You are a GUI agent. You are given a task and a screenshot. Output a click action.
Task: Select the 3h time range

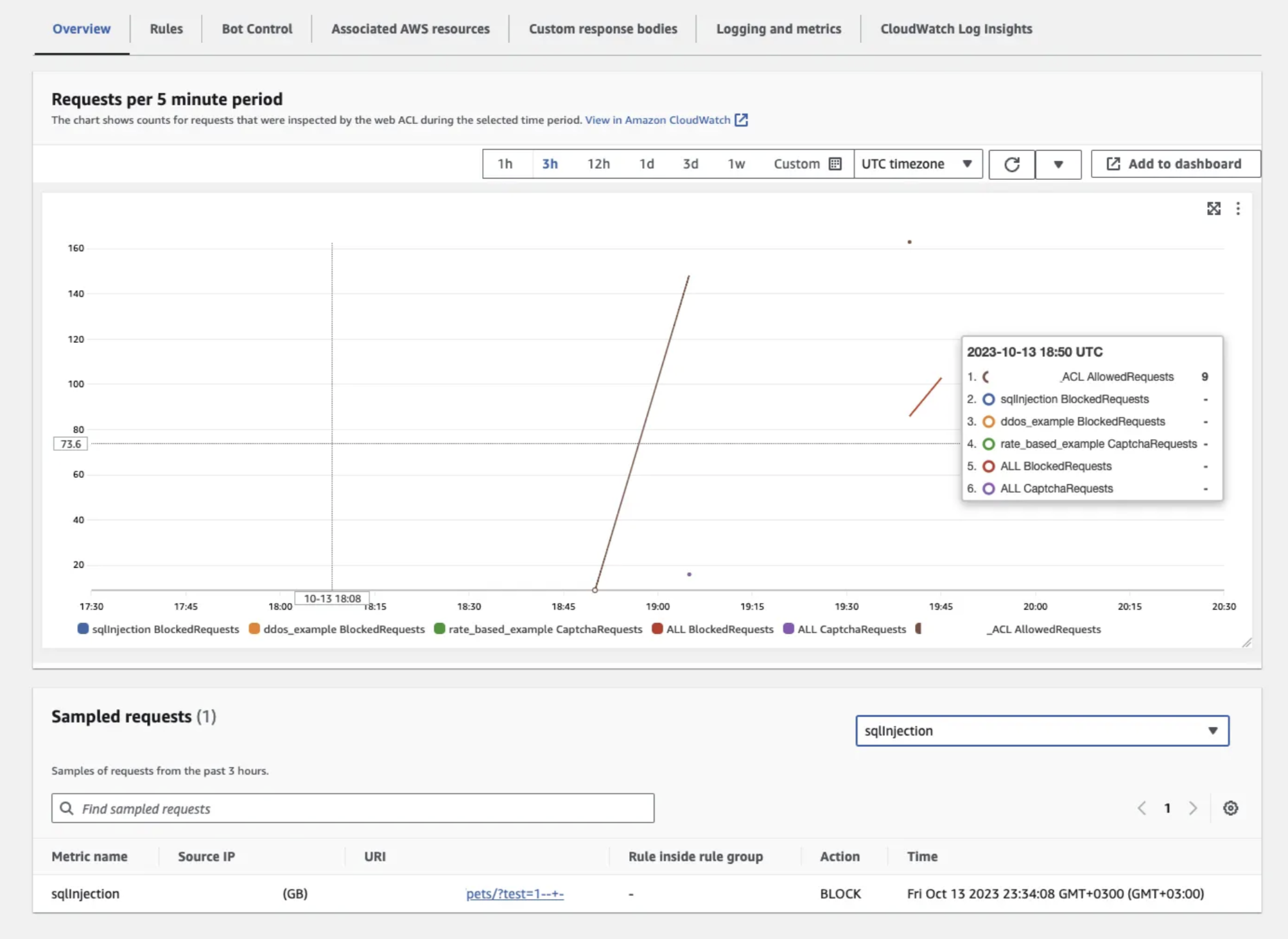(550, 164)
